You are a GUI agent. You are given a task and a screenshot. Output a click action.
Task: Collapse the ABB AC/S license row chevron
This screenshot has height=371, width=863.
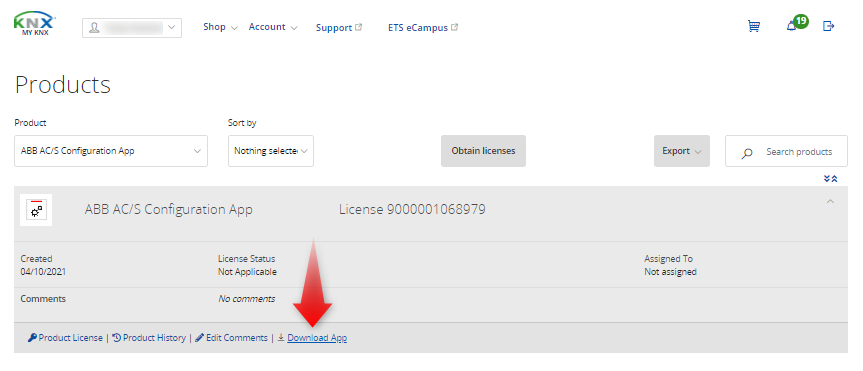click(x=830, y=202)
